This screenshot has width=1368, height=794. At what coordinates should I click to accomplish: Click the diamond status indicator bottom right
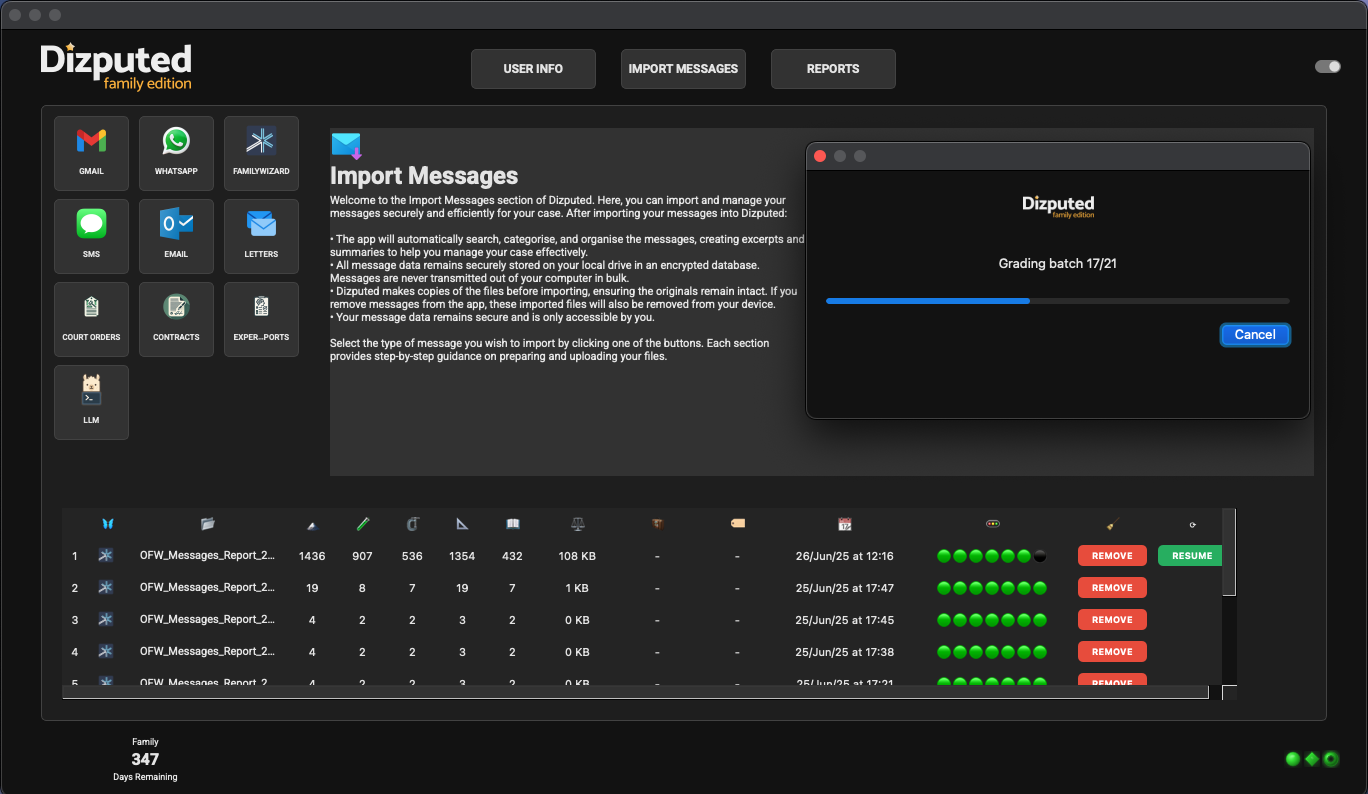pos(1312,759)
